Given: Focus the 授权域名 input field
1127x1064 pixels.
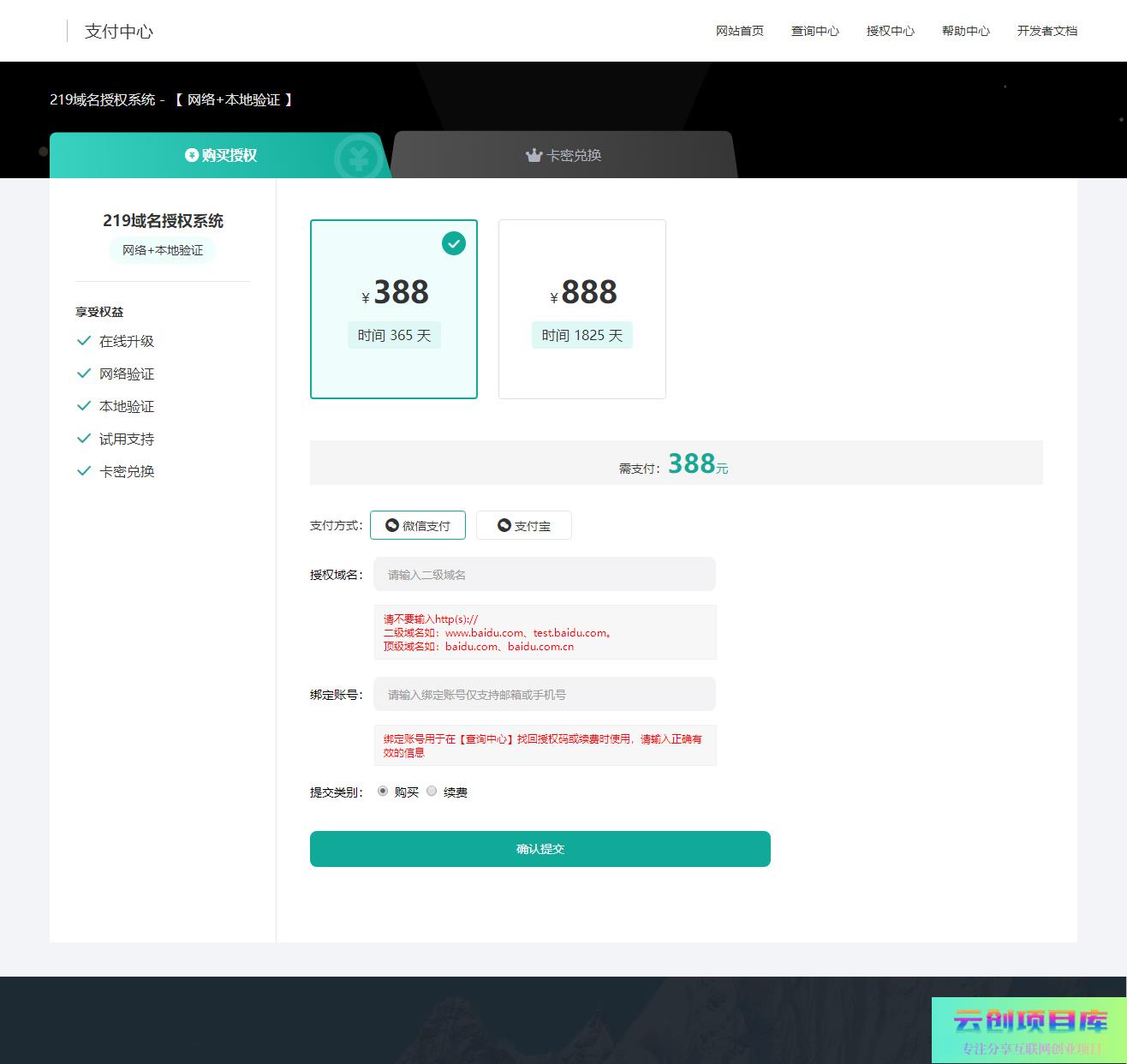Looking at the screenshot, I should tap(545, 575).
